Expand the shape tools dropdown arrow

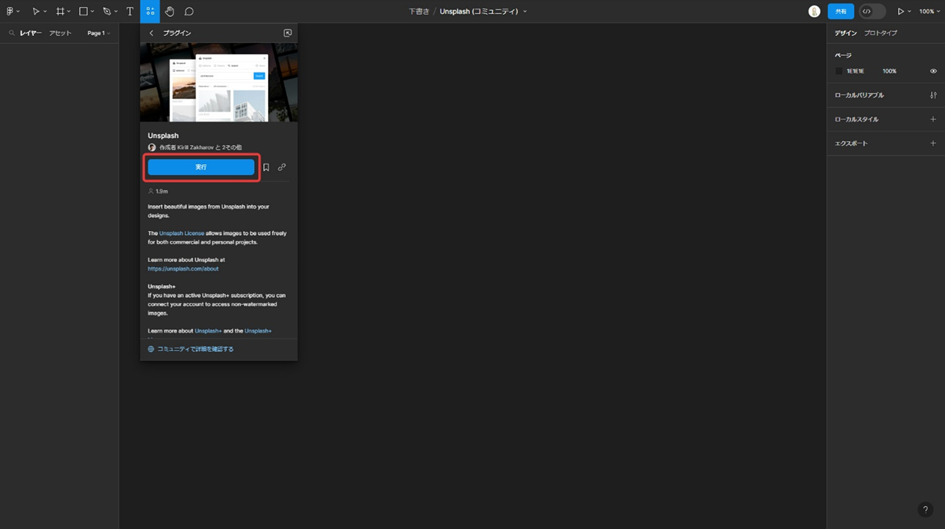[x=92, y=11]
